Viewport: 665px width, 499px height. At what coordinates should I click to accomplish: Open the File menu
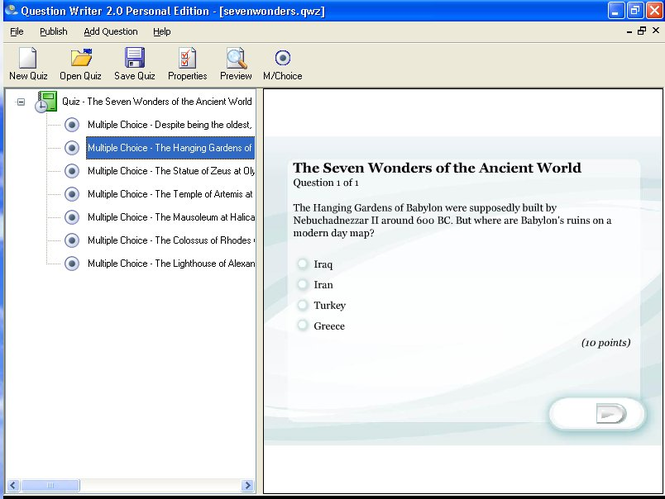(17, 32)
